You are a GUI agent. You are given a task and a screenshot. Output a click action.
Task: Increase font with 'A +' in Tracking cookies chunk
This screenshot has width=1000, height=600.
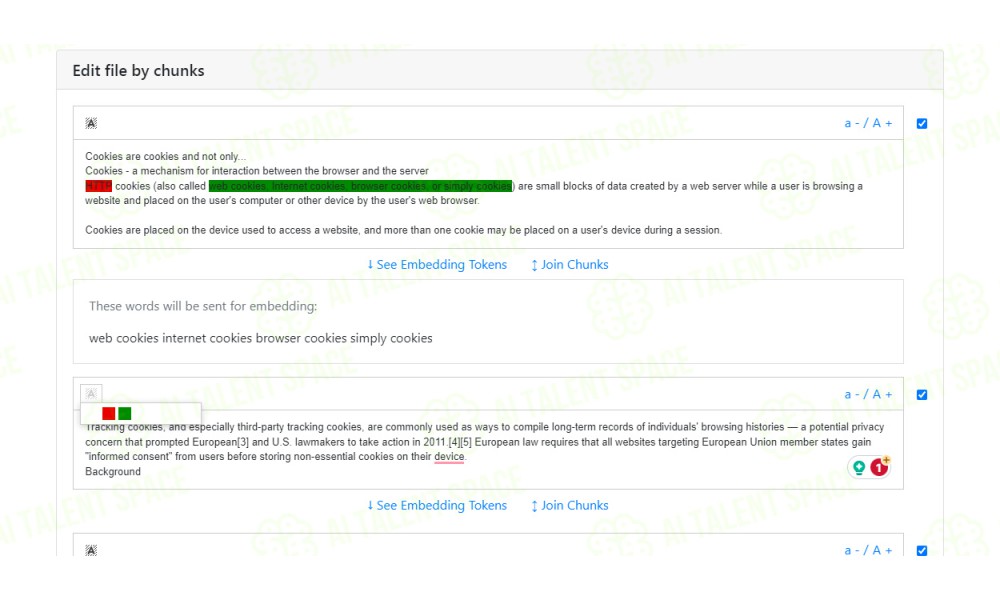point(882,394)
